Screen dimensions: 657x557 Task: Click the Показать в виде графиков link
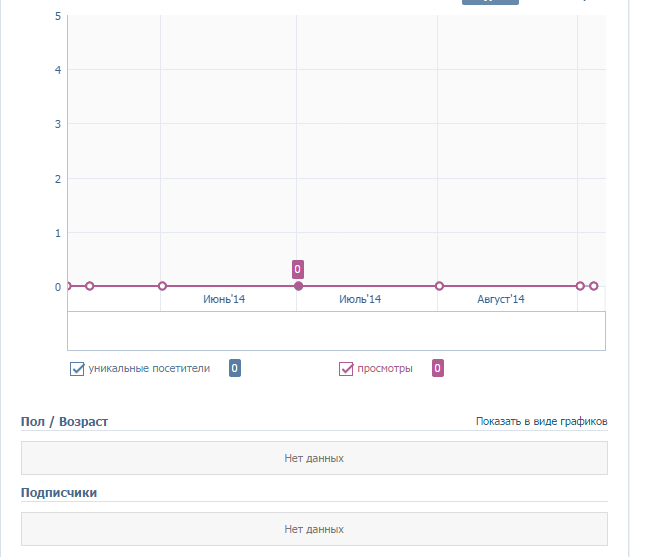541,421
